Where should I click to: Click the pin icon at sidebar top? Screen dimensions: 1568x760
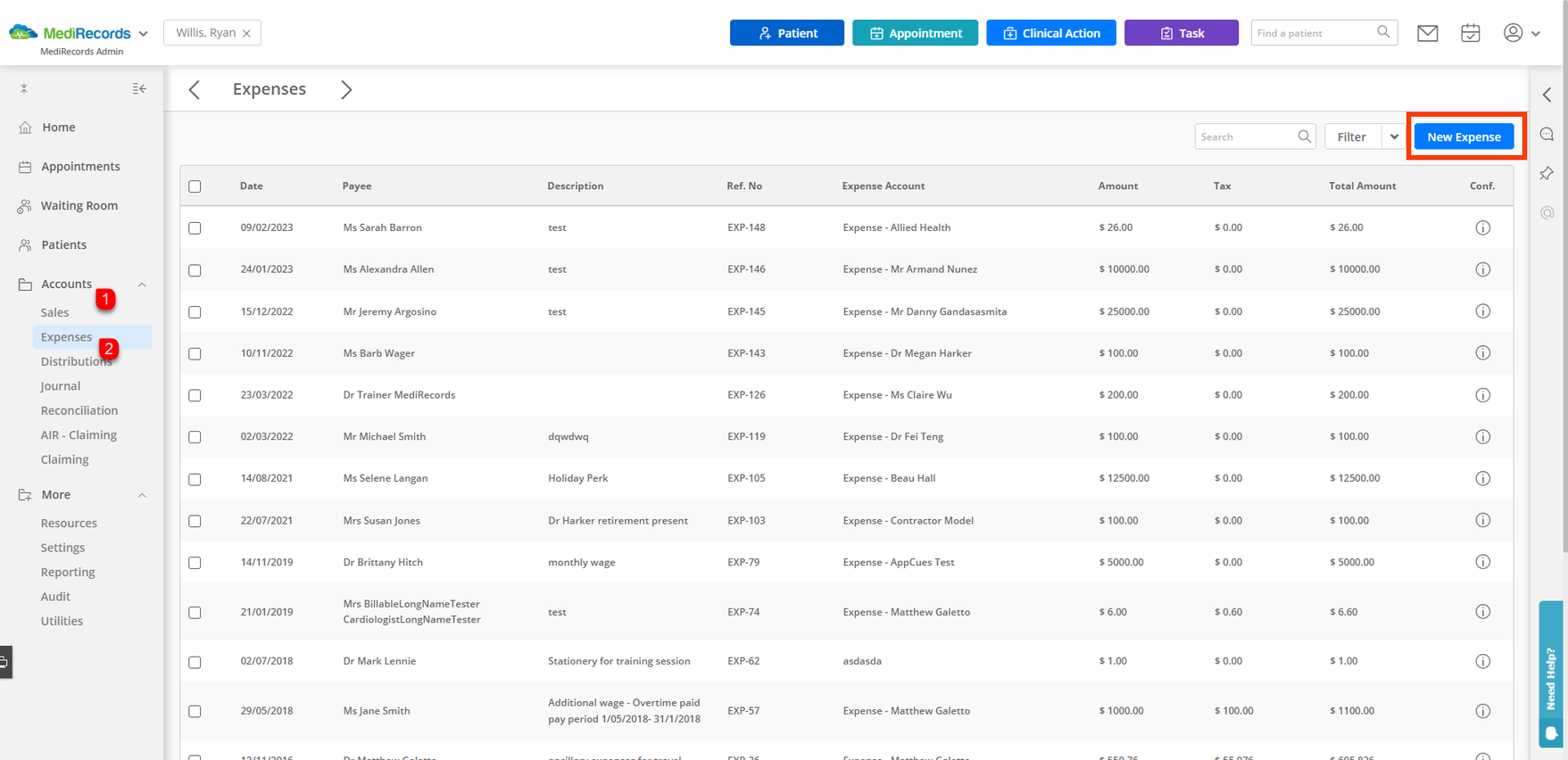click(24, 88)
